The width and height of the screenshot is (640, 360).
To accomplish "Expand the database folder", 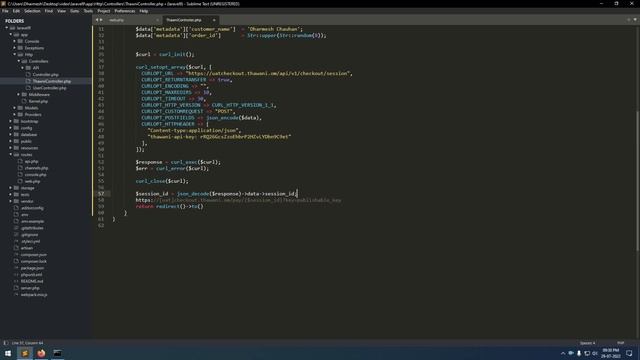I will 11,134.
